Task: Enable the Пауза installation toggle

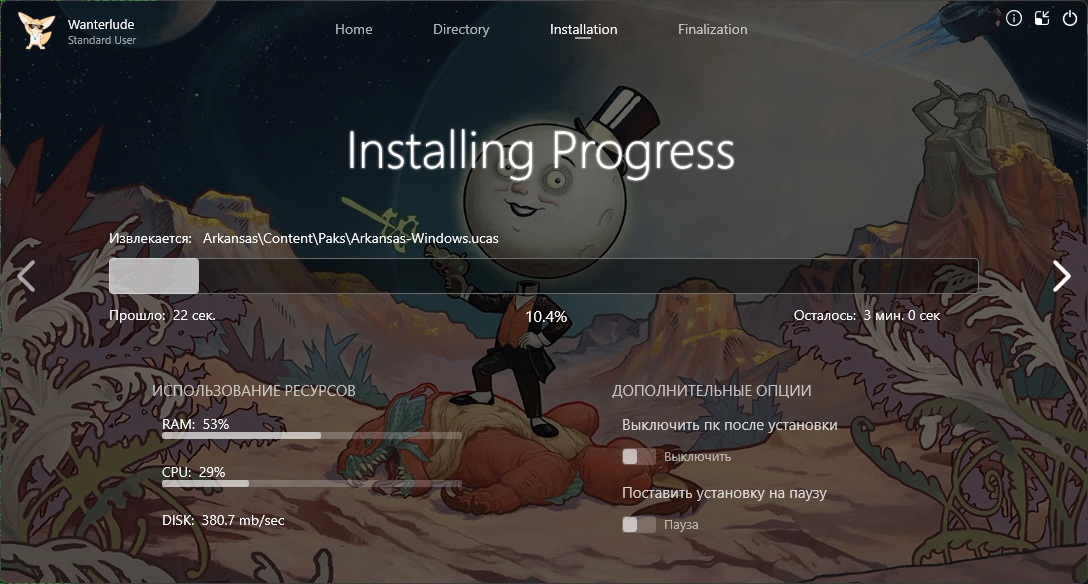Action: (x=638, y=525)
